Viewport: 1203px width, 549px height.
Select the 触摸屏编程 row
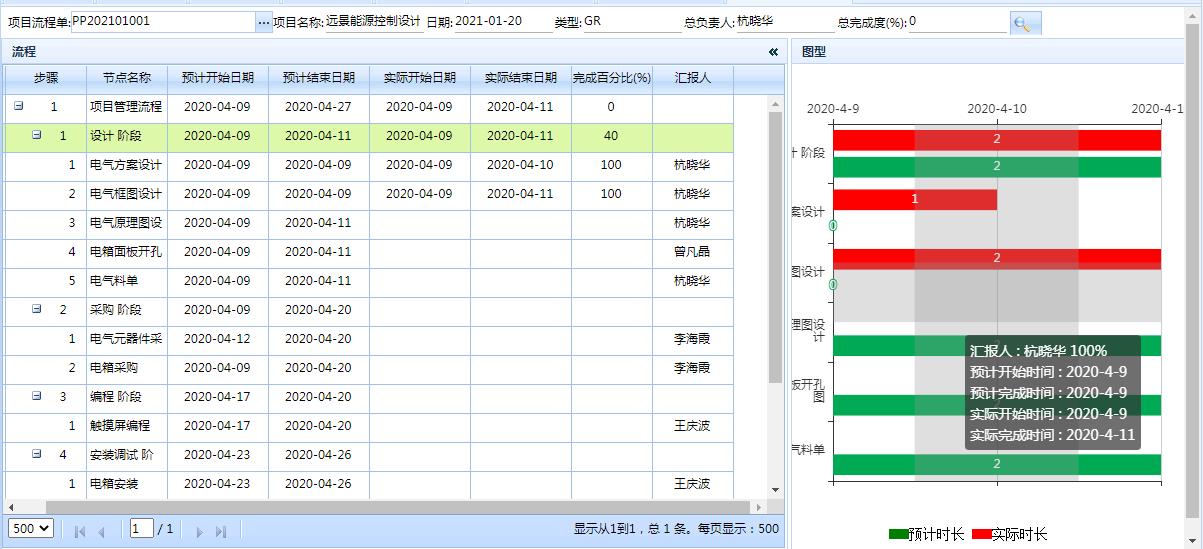pos(369,426)
